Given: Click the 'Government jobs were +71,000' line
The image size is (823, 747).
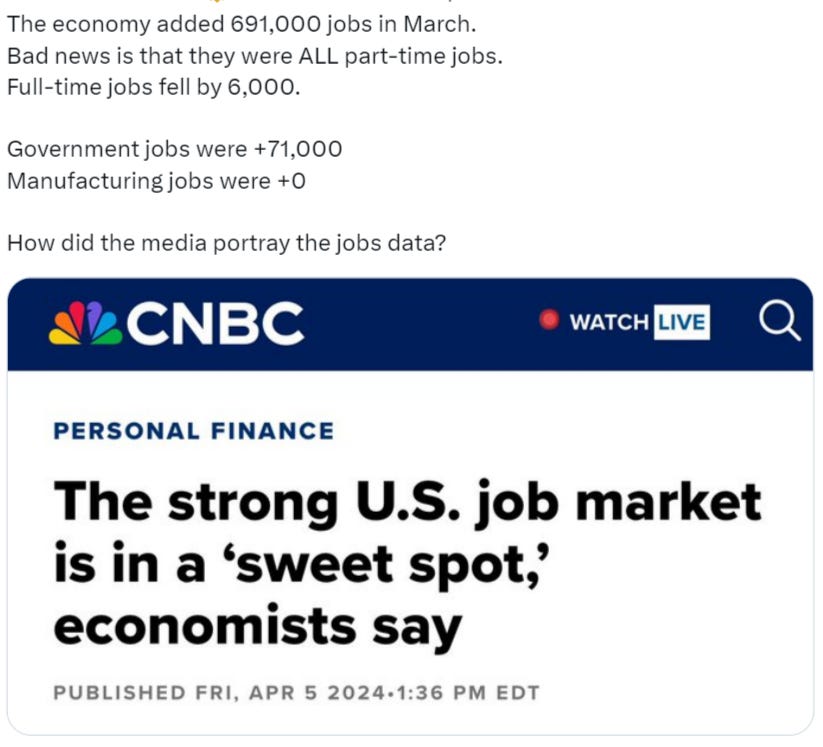Looking at the screenshot, I should (x=174, y=149).
